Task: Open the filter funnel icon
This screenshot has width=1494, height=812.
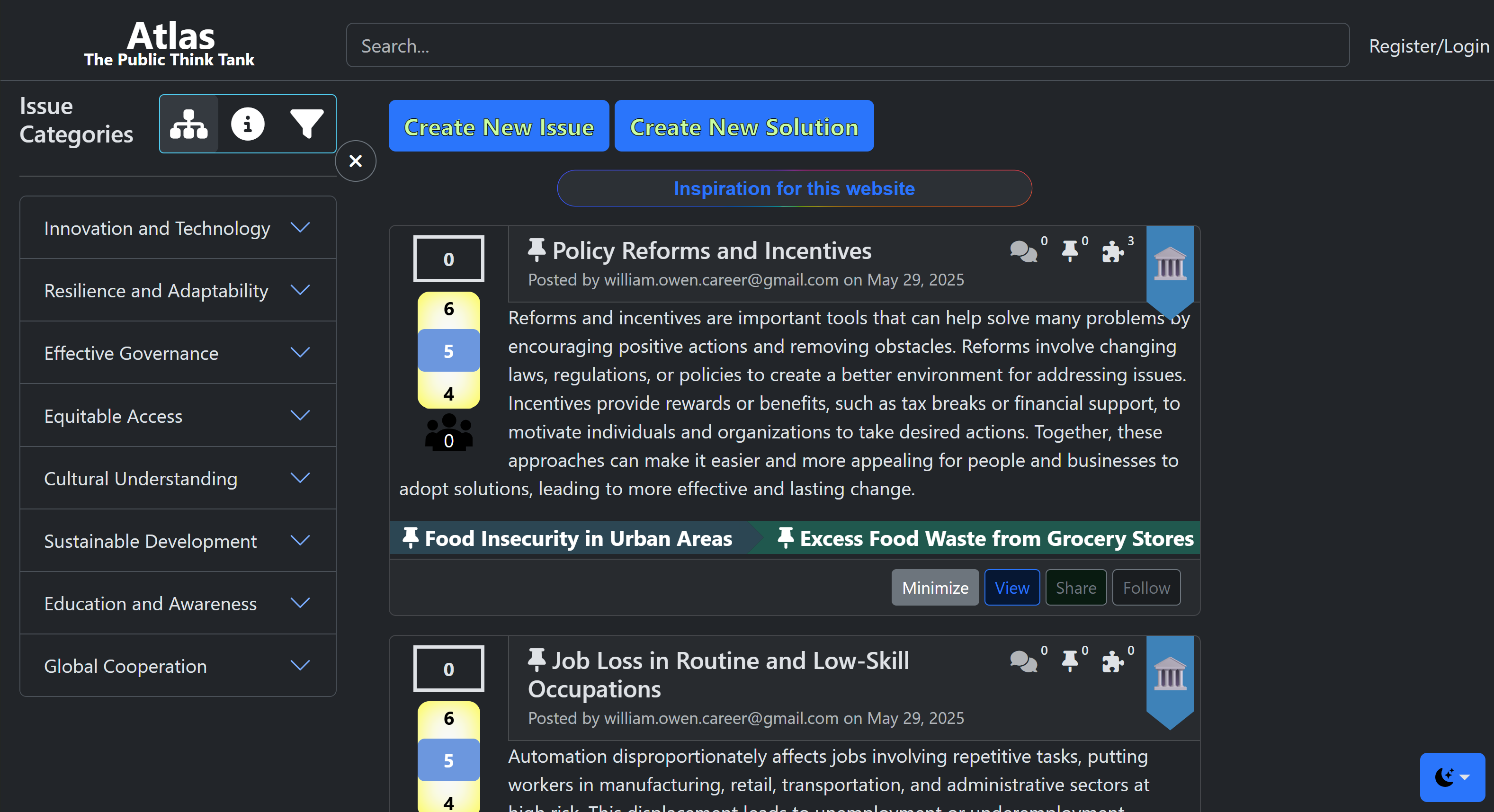Action: tap(306, 124)
